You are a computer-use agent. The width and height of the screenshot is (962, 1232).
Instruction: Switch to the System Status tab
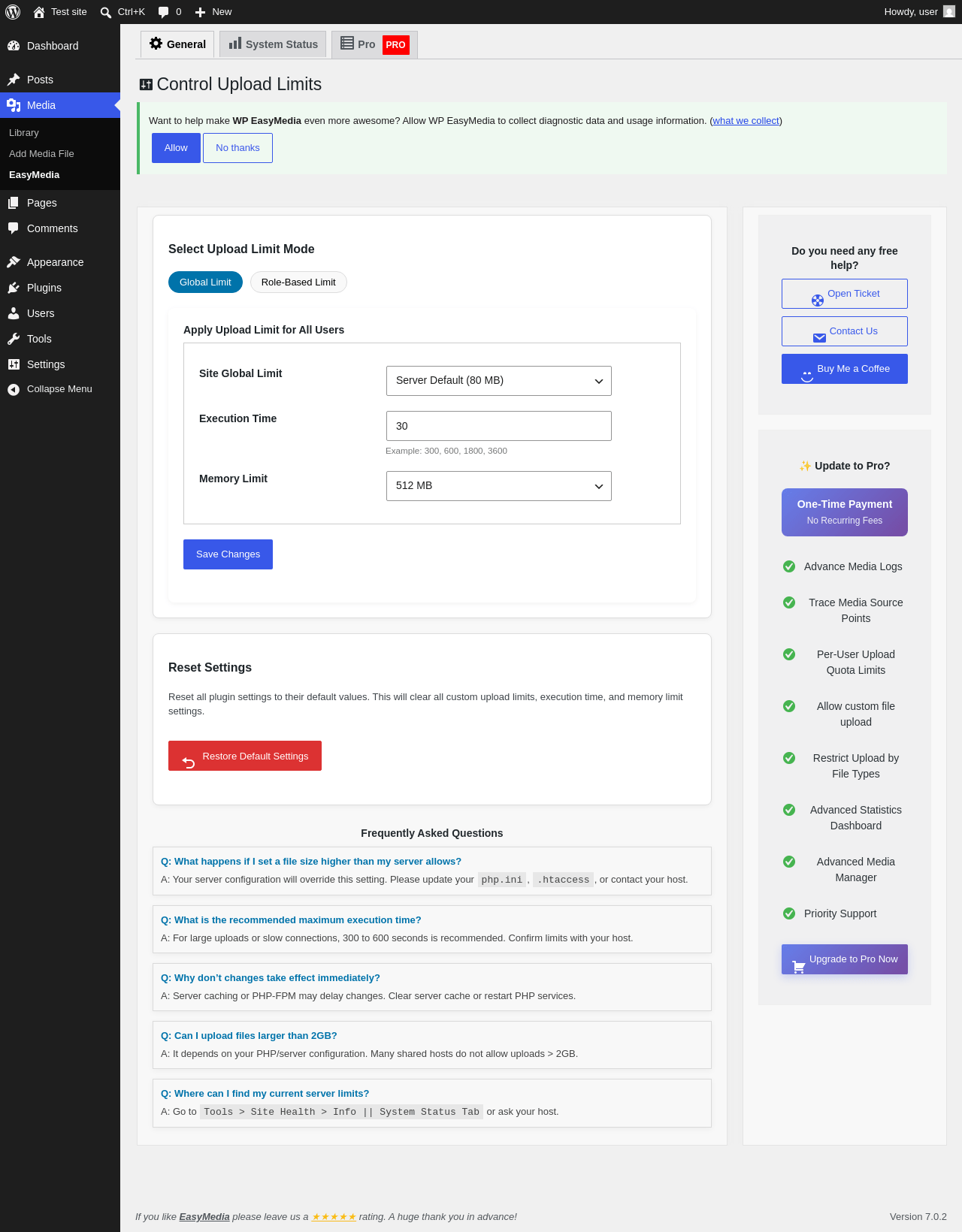[273, 44]
